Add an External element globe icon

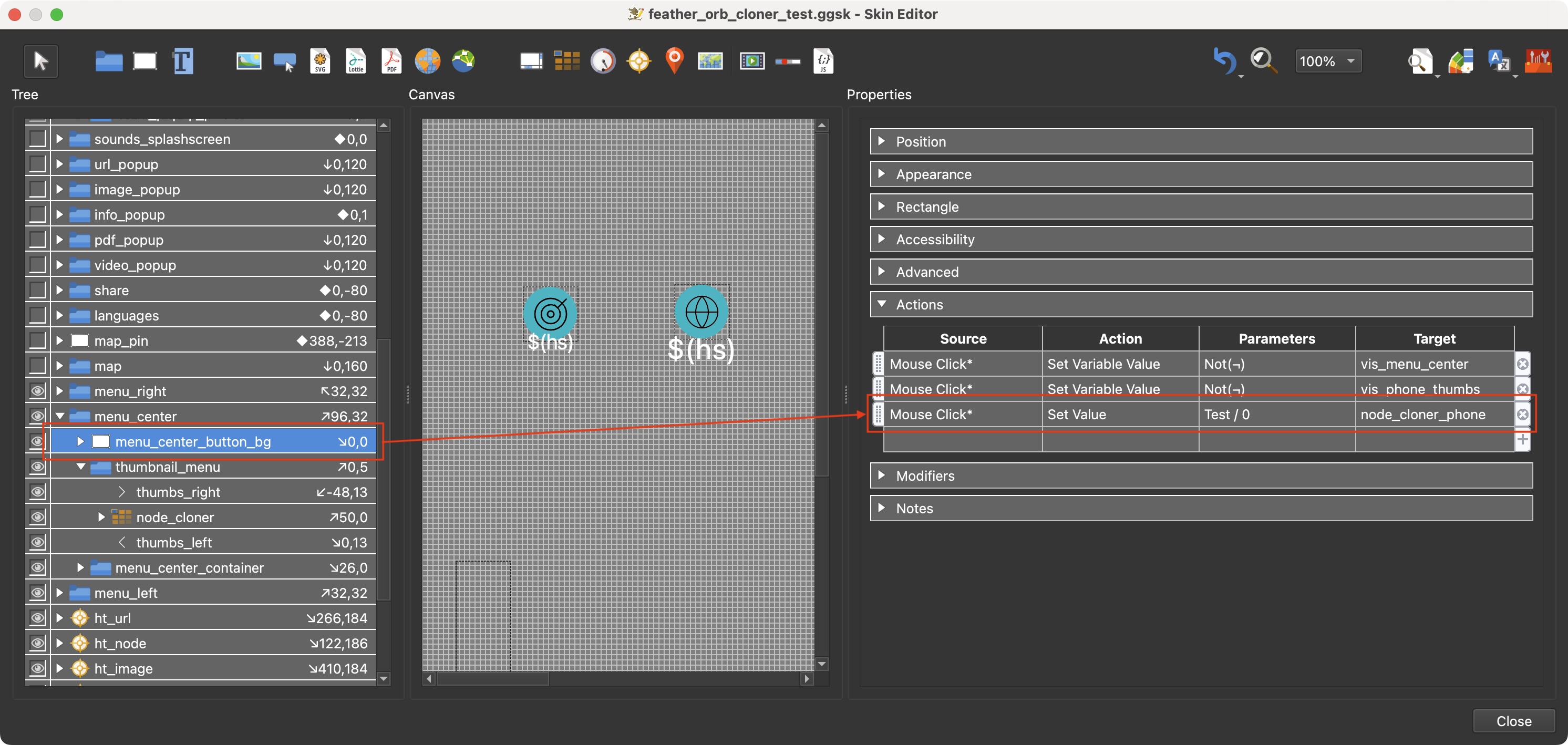427,61
